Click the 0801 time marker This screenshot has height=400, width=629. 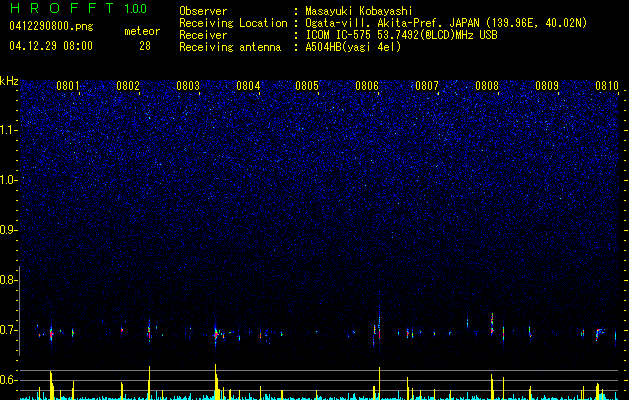pyautogui.click(x=68, y=86)
